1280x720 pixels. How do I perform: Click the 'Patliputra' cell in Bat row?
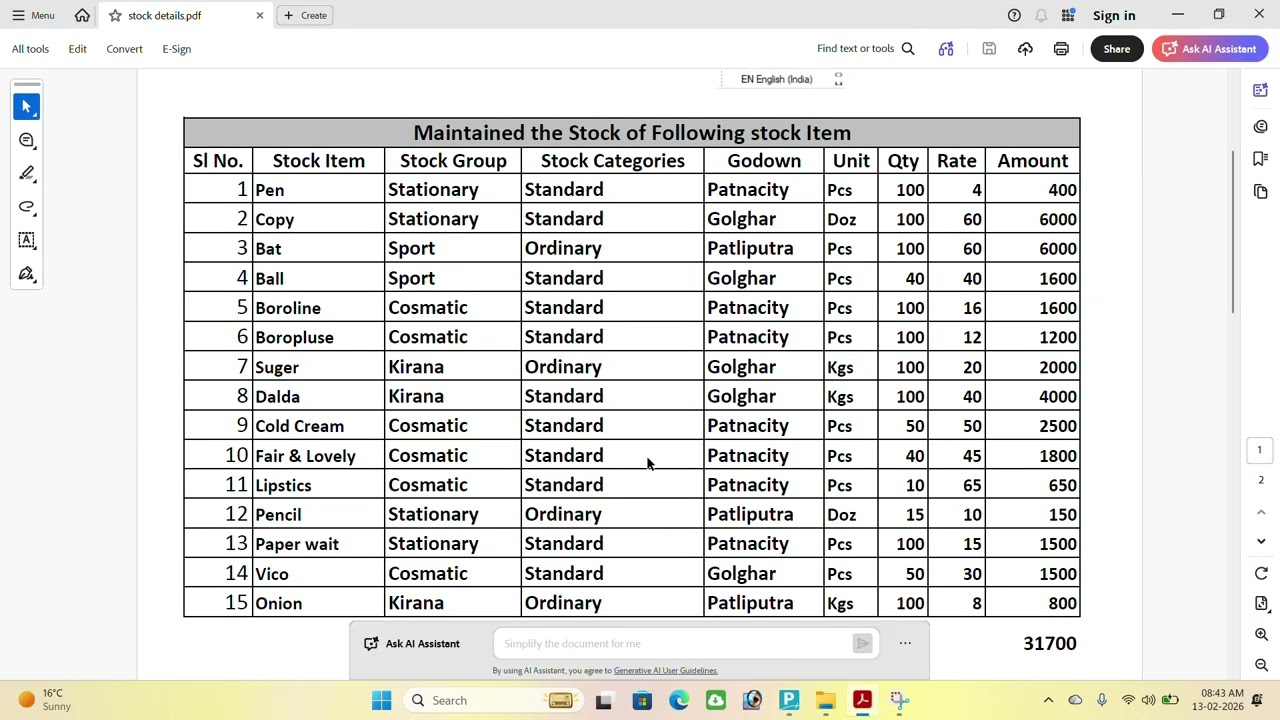(763, 249)
